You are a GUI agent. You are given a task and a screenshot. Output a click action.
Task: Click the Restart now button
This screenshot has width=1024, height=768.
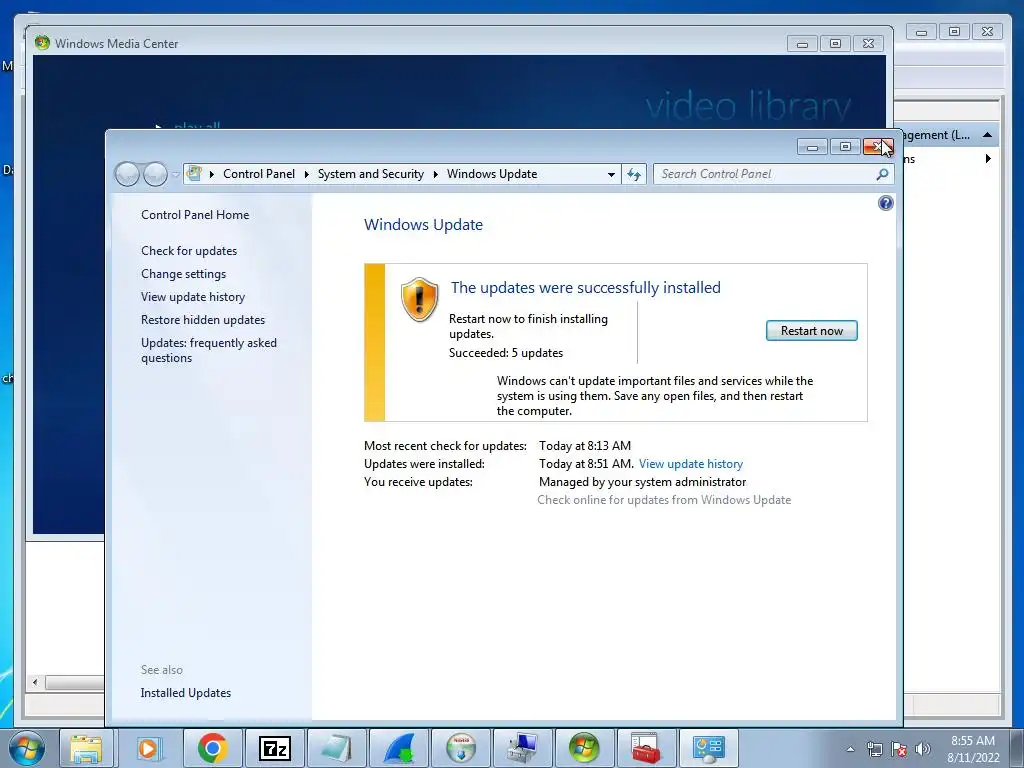pos(811,330)
